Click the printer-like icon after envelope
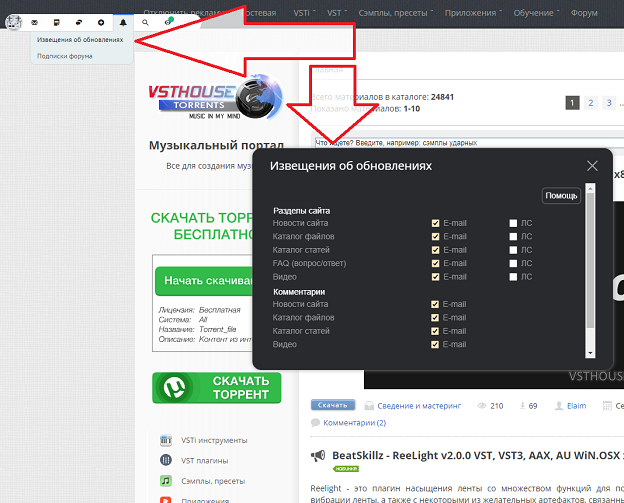The height and width of the screenshot is (503, 624). [x=57, y=23]
